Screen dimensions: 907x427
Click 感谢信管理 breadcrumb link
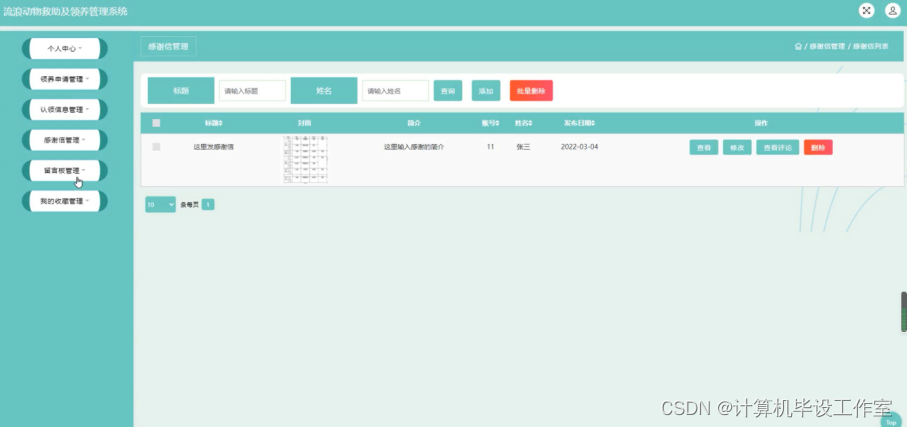tap(827, 46)
